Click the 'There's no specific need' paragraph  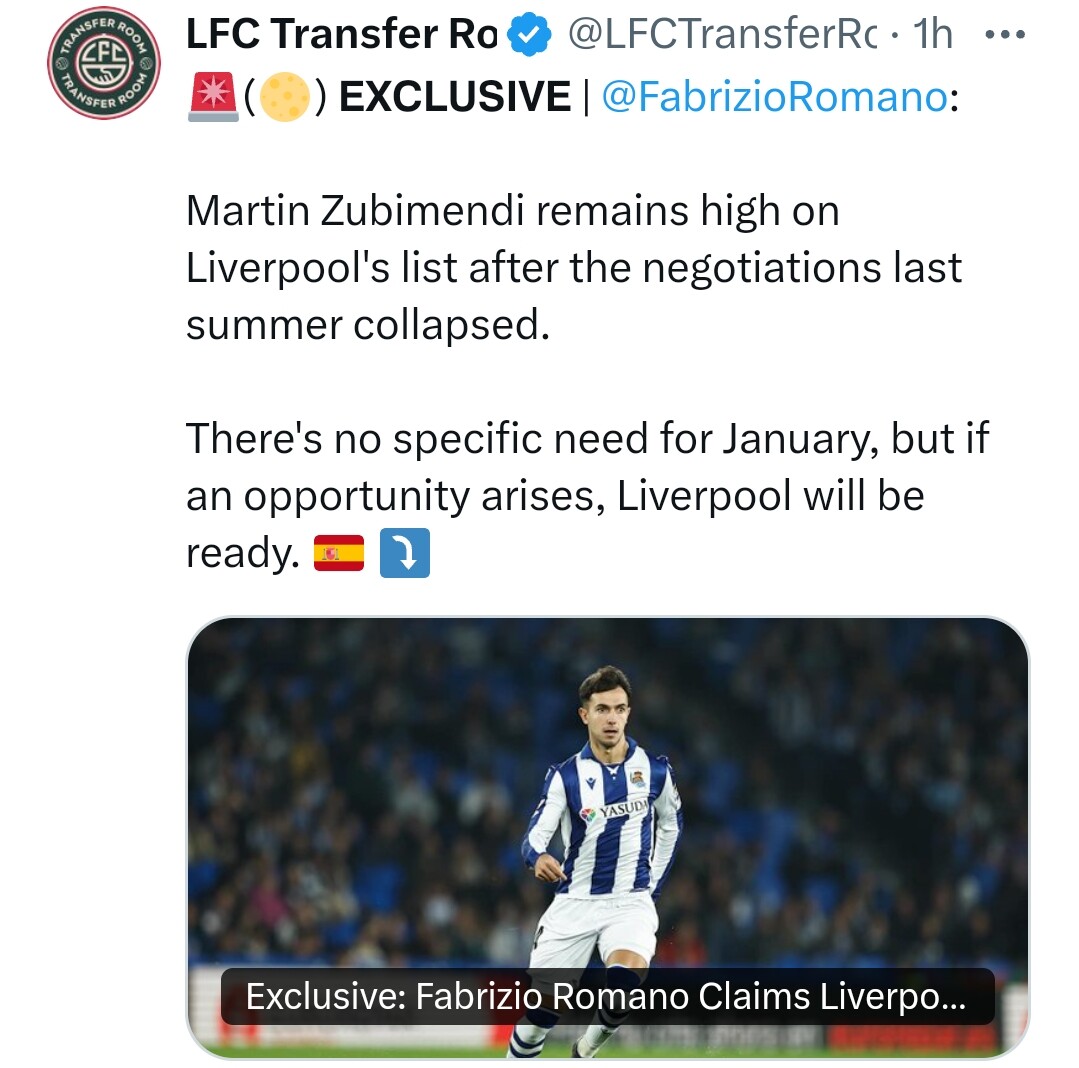point(587,495)
